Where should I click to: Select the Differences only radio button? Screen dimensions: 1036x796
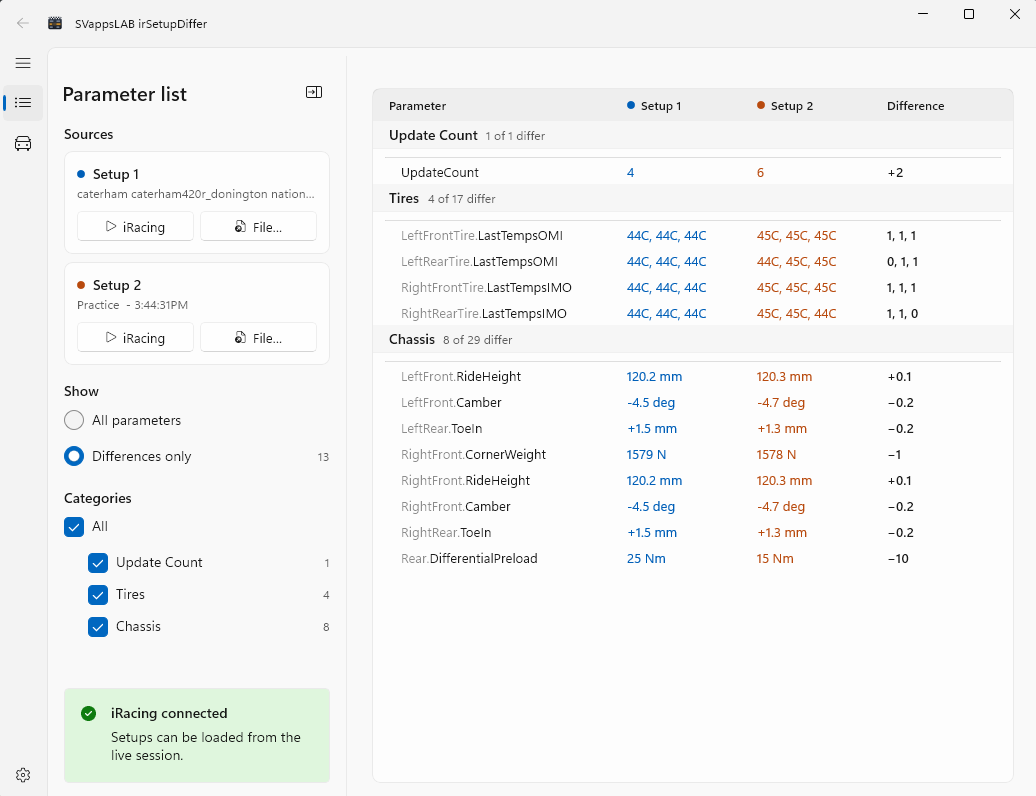pos(74,456)
